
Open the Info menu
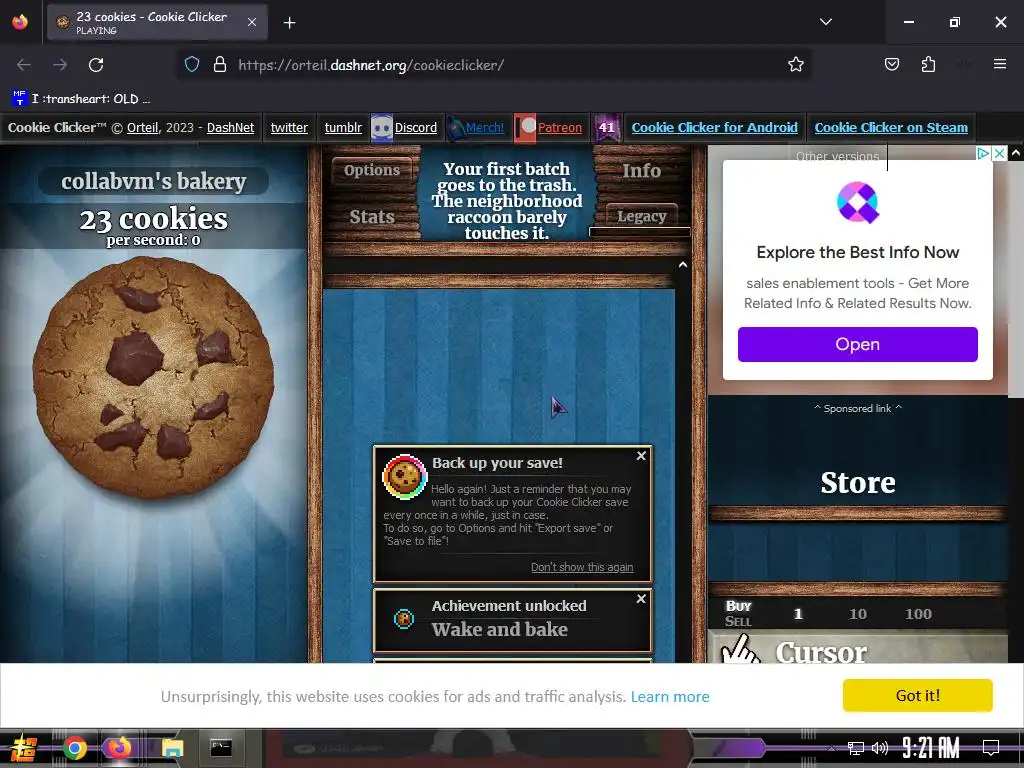[641, 170]
